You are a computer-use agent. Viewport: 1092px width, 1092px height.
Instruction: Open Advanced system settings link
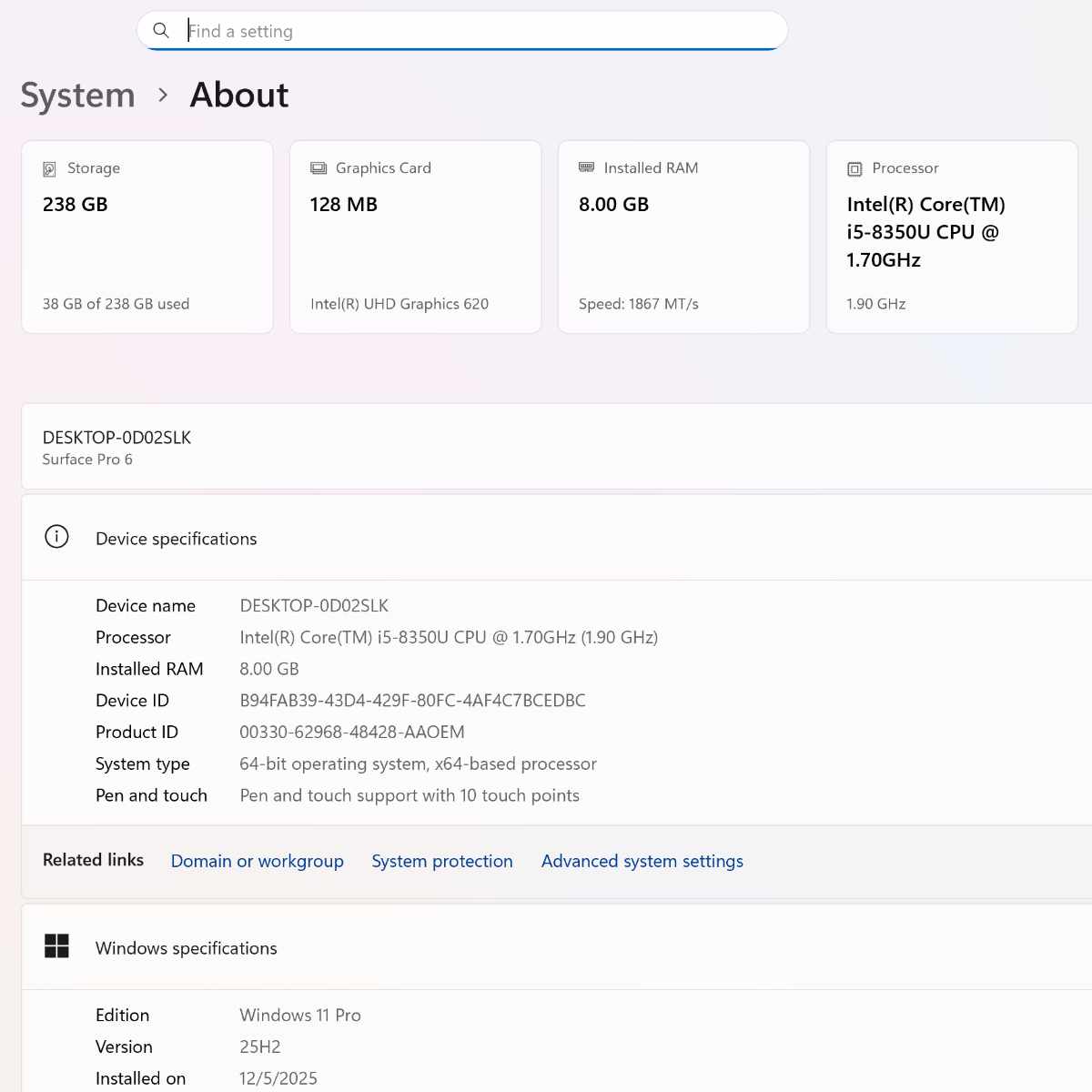click(642, 861)
